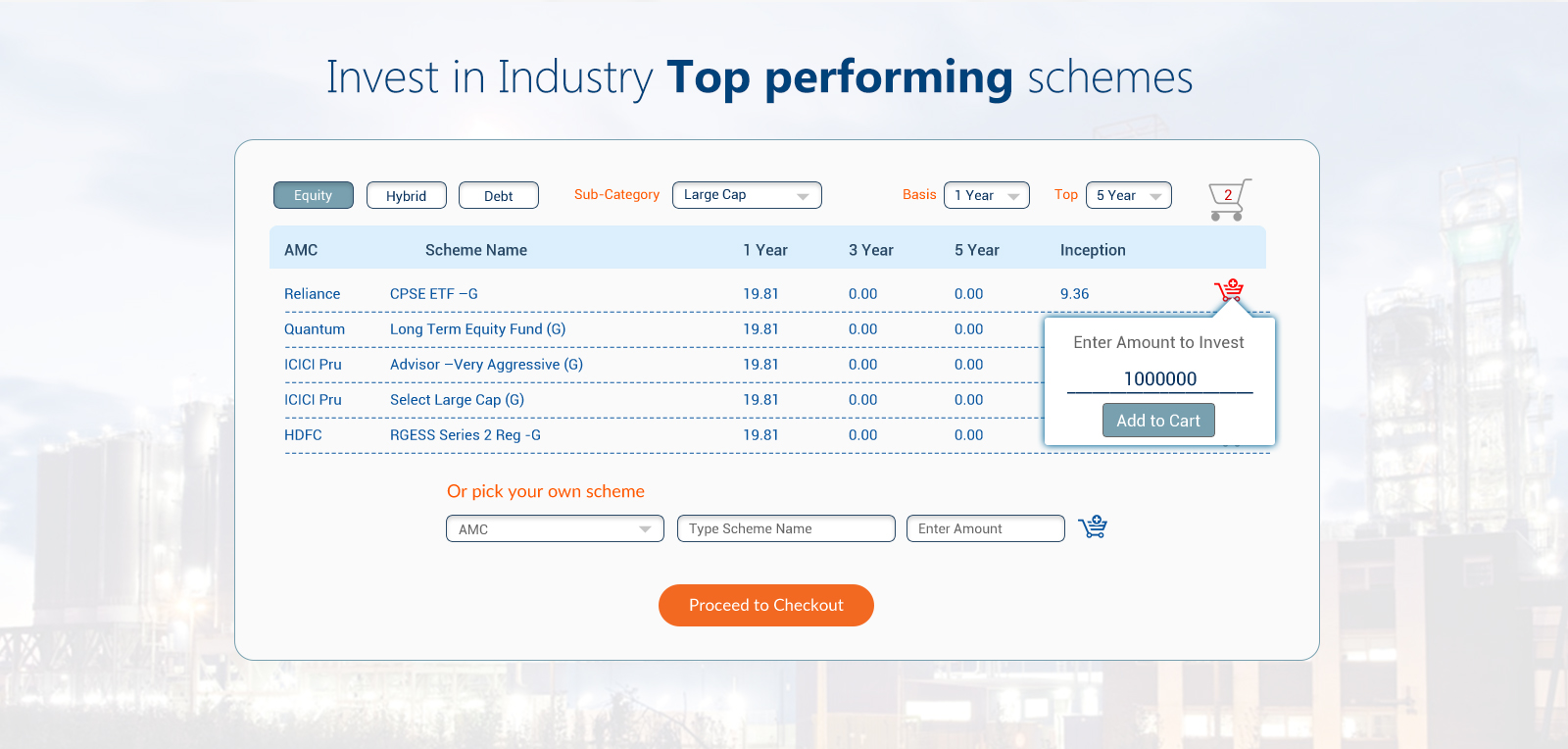The image size is (1568, 749).
Task: Click the amount to invest input field
Action: (1159, 379)
